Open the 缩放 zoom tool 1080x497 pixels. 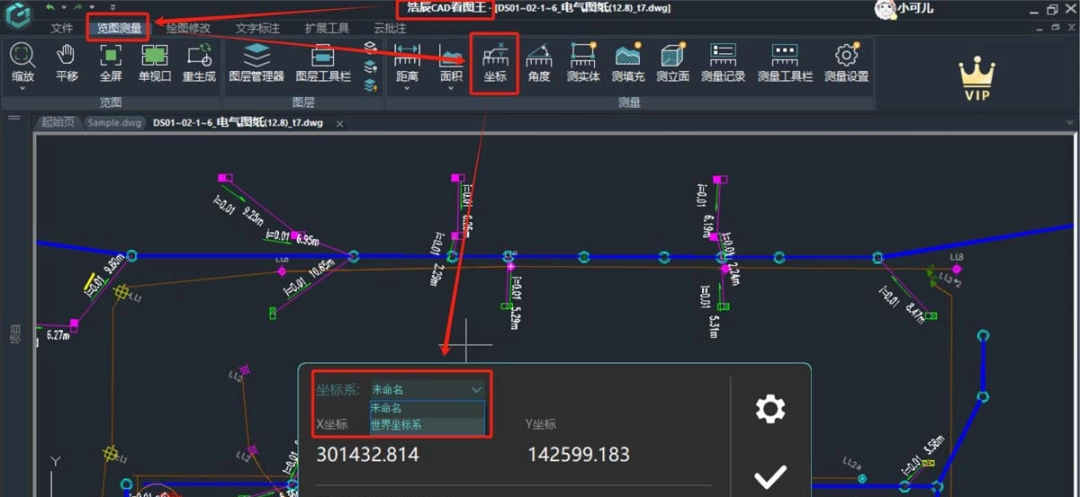[x=23, y=62]
